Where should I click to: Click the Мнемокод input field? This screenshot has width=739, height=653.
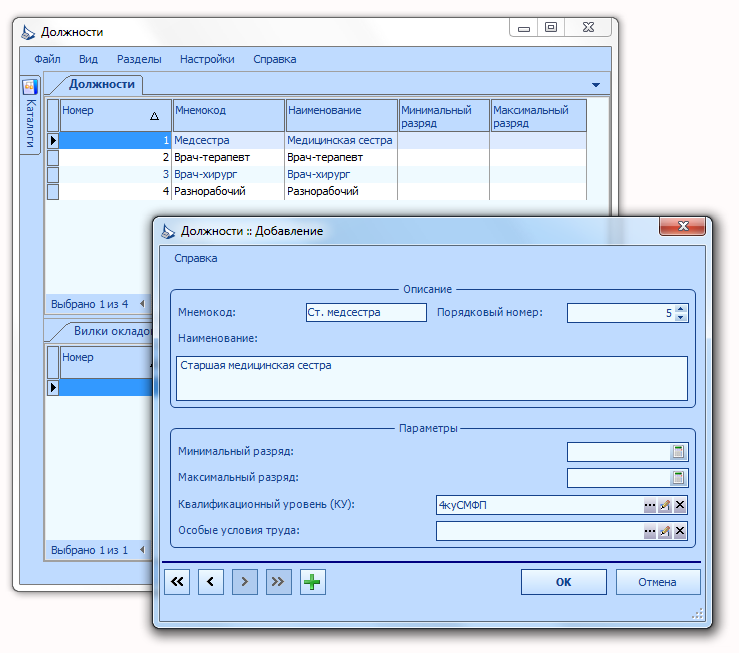[x=366, y=312]
